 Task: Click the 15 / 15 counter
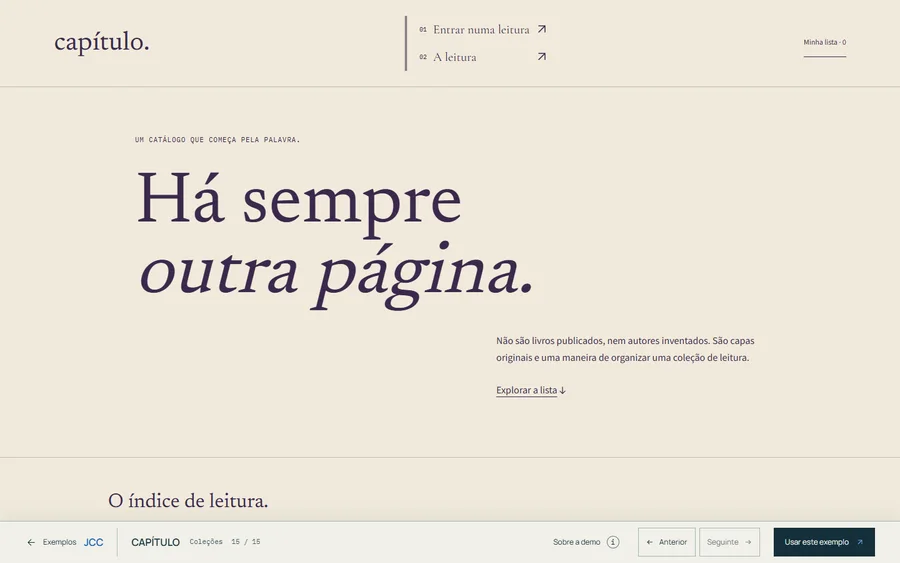246,542
